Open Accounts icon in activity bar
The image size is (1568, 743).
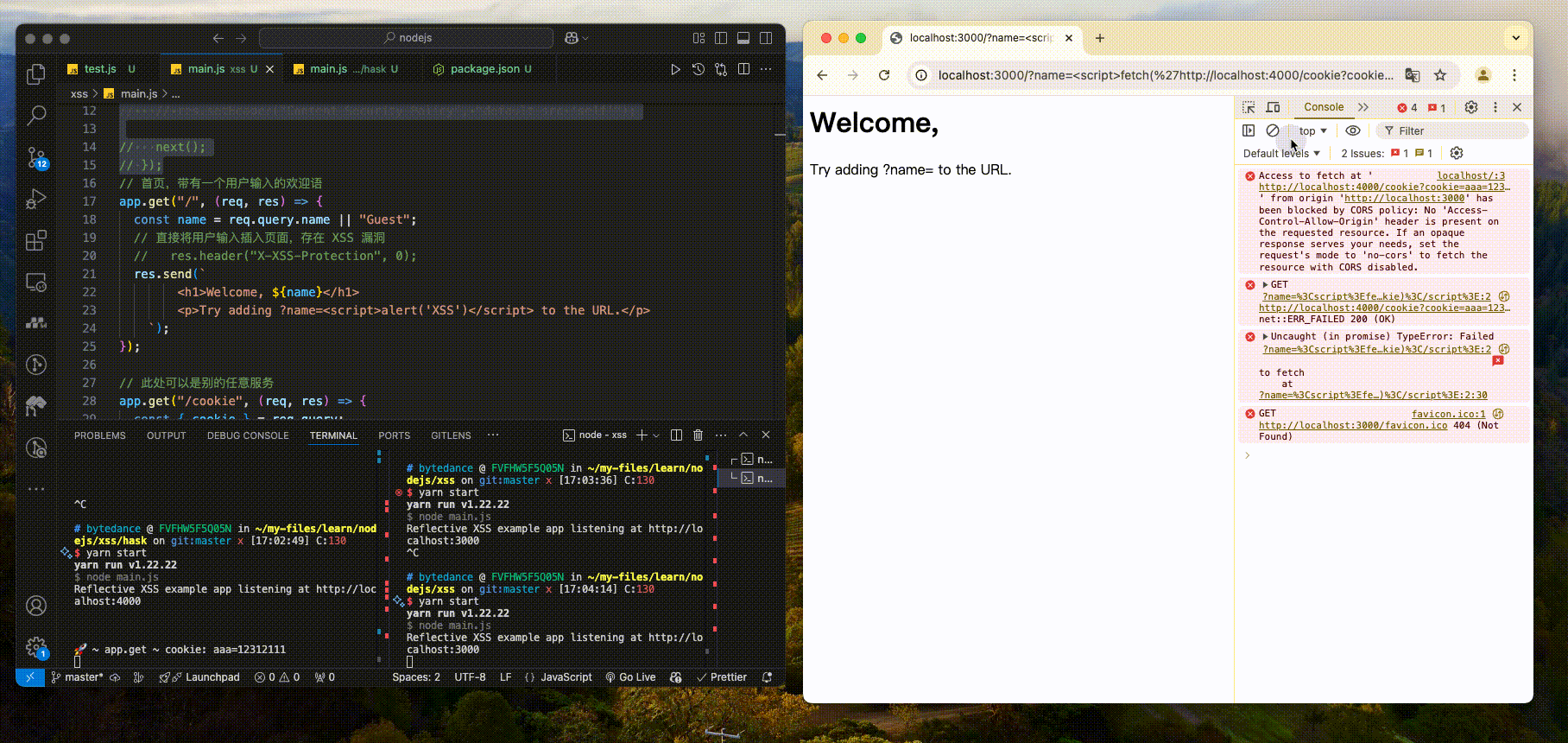pos(36,606)
